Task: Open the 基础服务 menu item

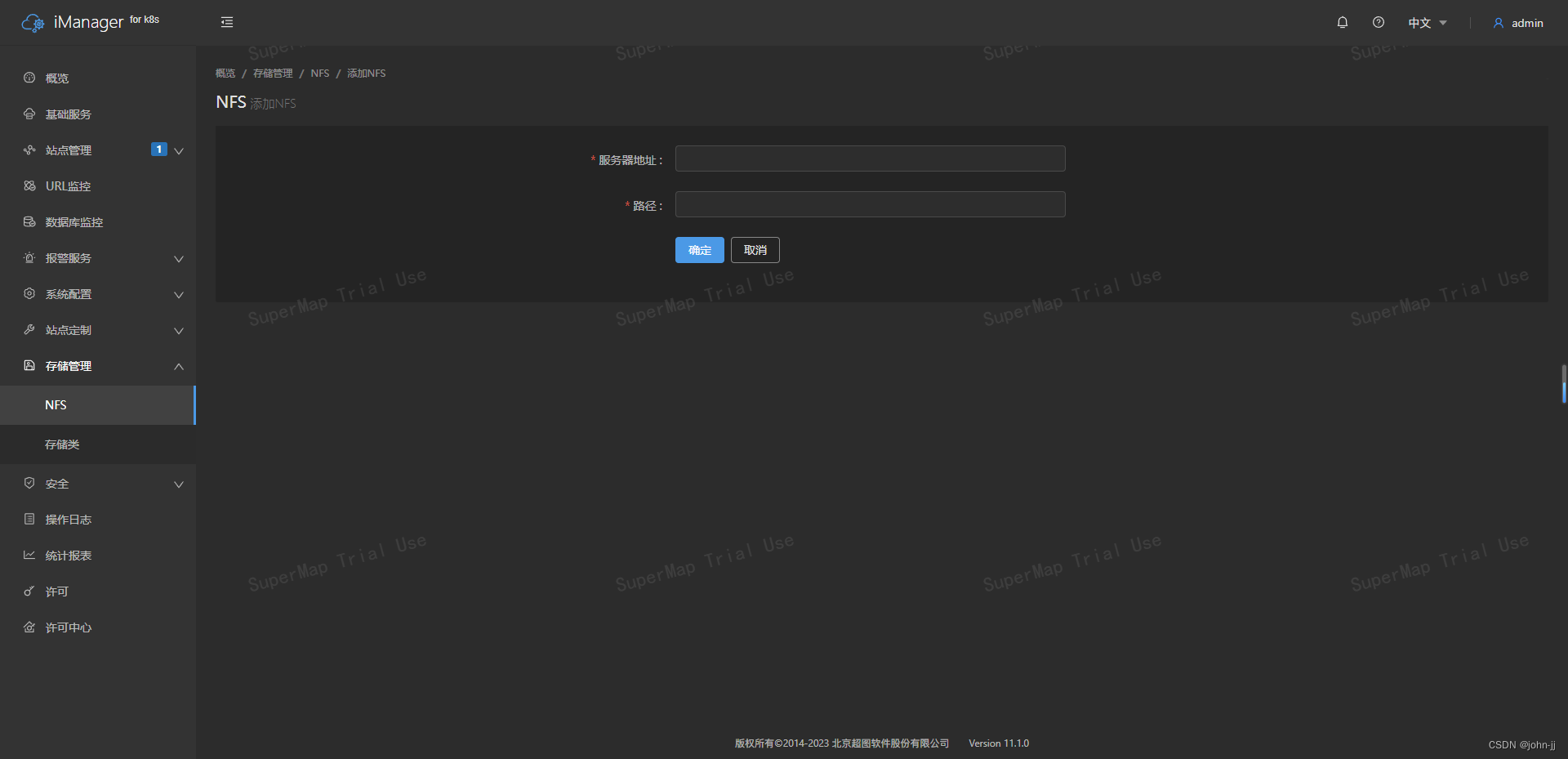Action: pos(98,114)
